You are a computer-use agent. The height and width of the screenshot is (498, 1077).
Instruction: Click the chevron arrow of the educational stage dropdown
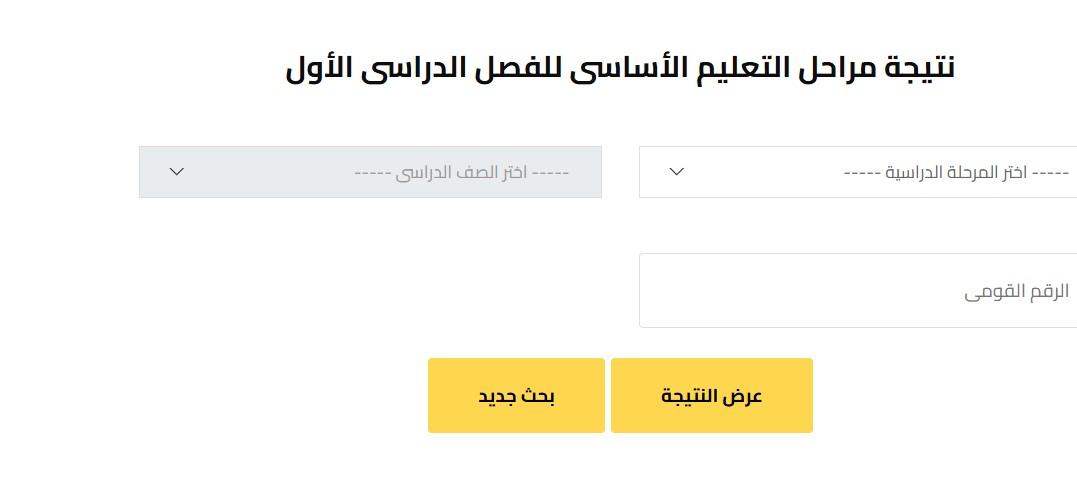676,171
